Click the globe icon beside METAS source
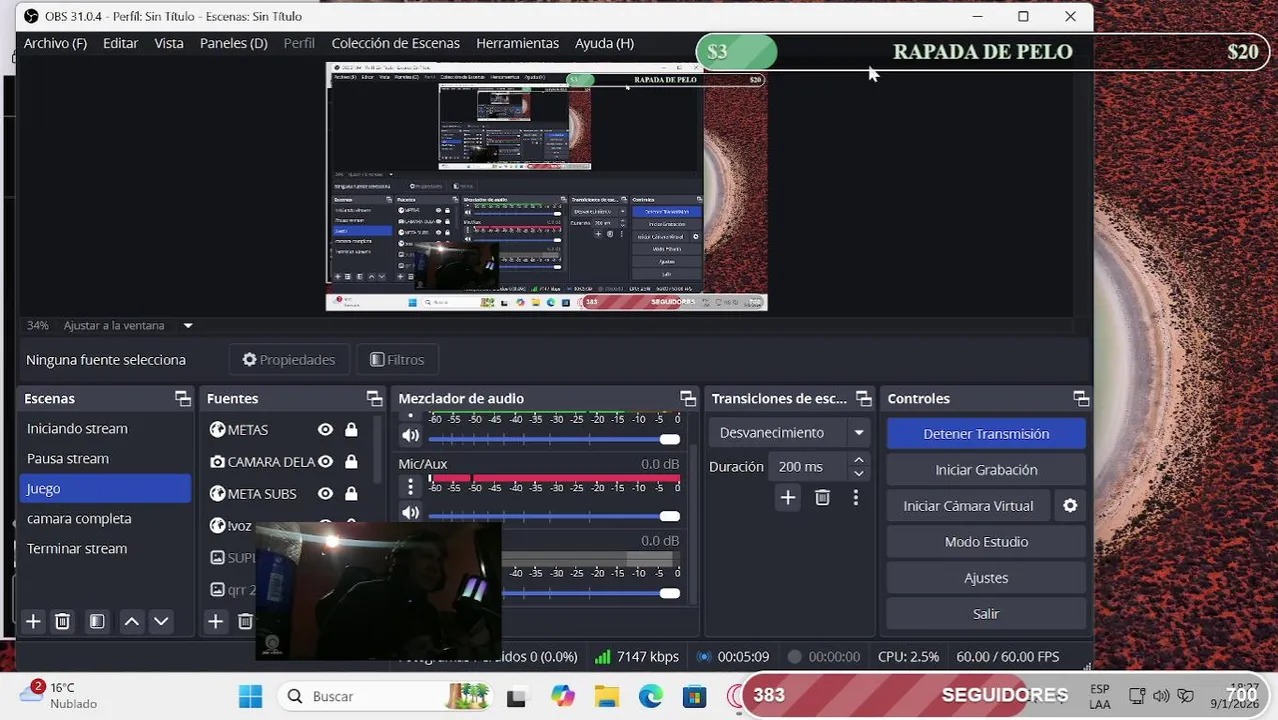Viewport: 1278px width, 720px height. point(217,429)
